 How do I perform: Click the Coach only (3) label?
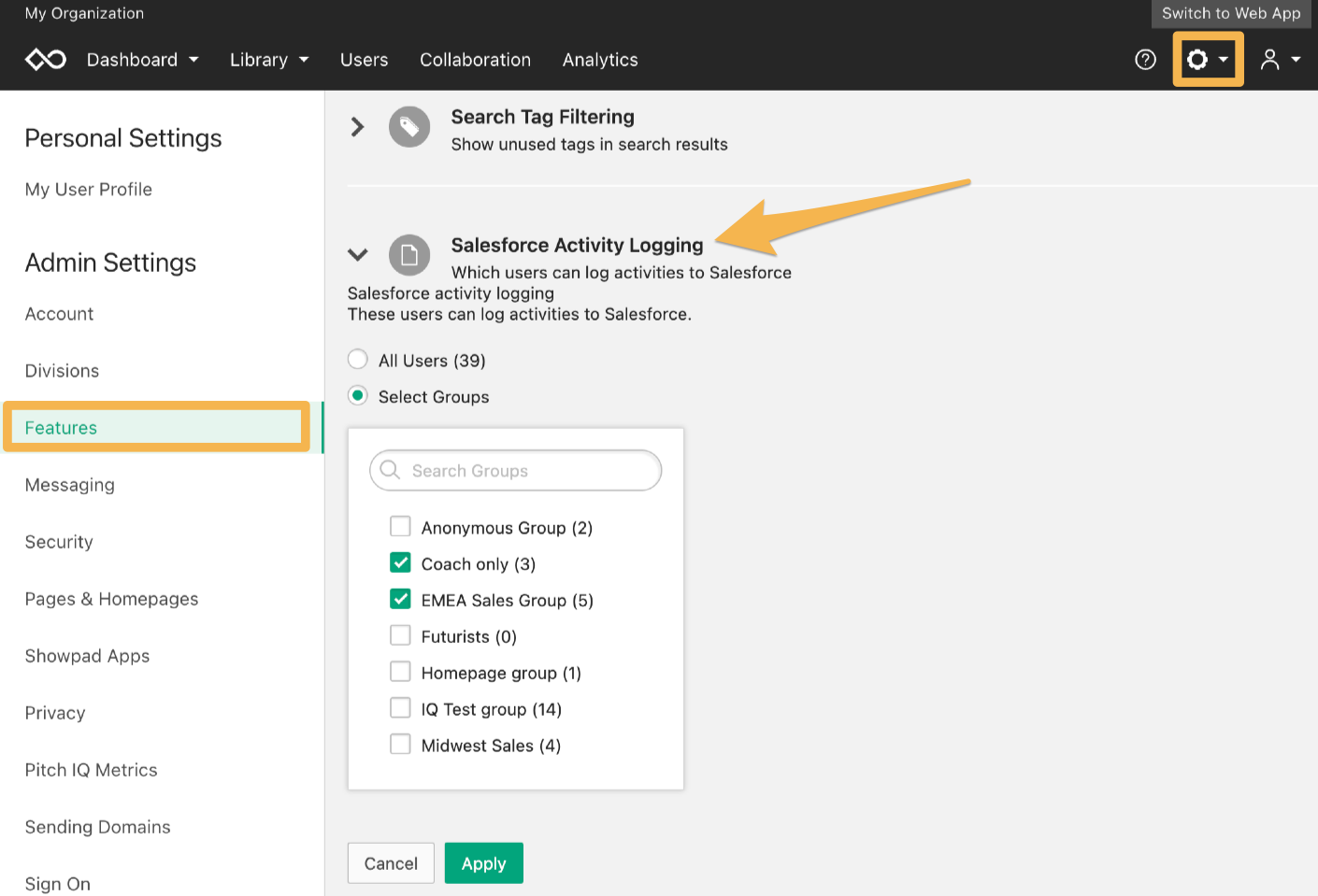(479, 564)
